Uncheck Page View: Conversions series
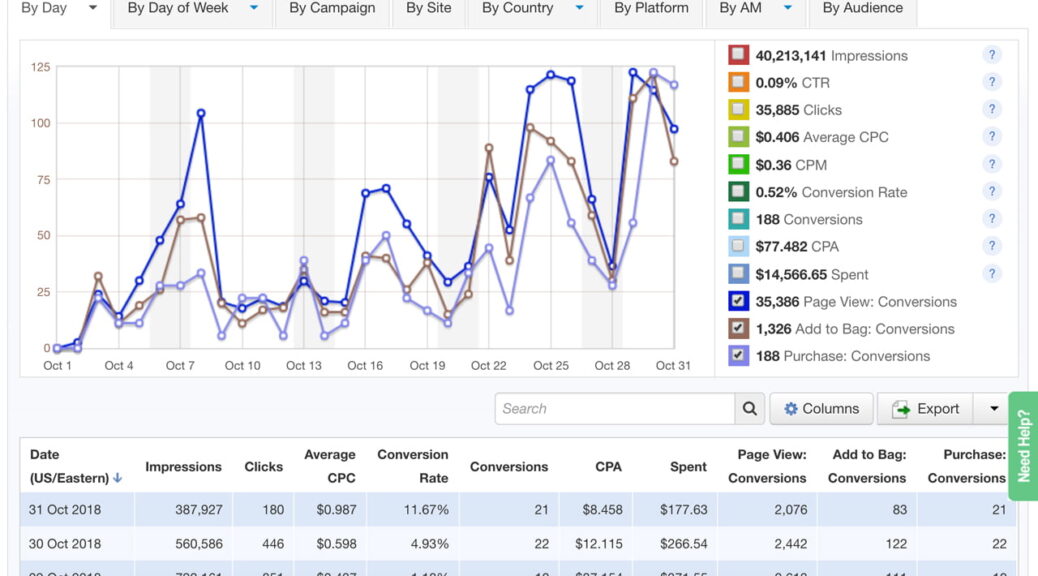Screen dimensions: 1038x576 pyautogui.click(x=738, y=301)
